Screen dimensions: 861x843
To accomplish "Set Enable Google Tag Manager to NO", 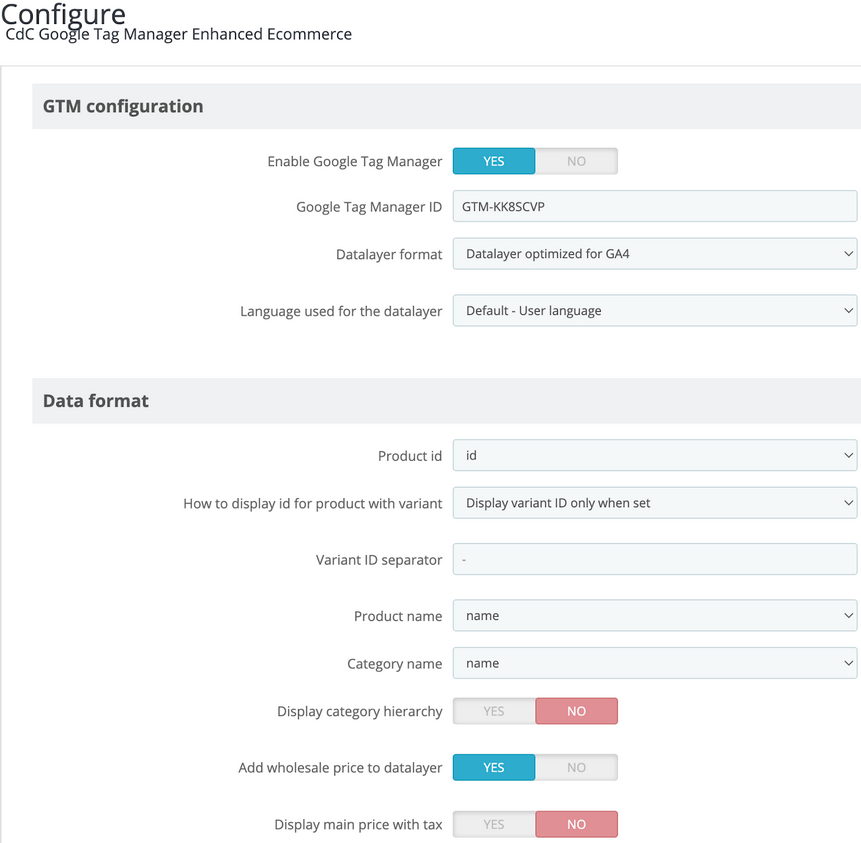I will tap(576, 161).
